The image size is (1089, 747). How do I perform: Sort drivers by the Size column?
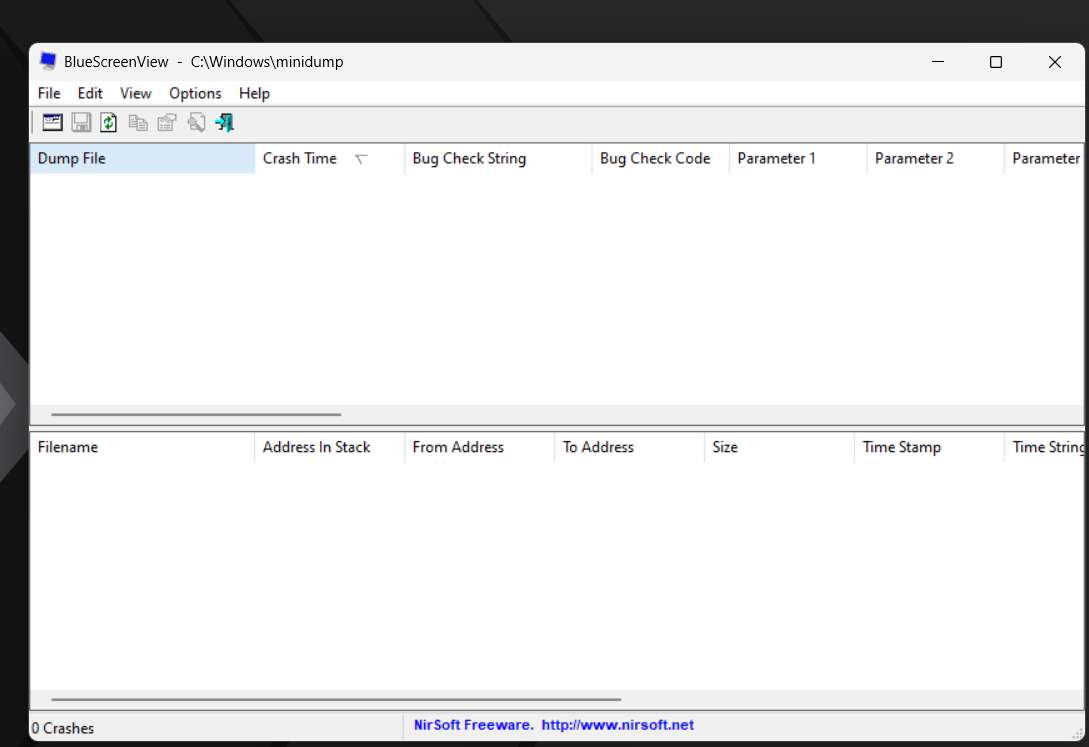tap(779, 447)
